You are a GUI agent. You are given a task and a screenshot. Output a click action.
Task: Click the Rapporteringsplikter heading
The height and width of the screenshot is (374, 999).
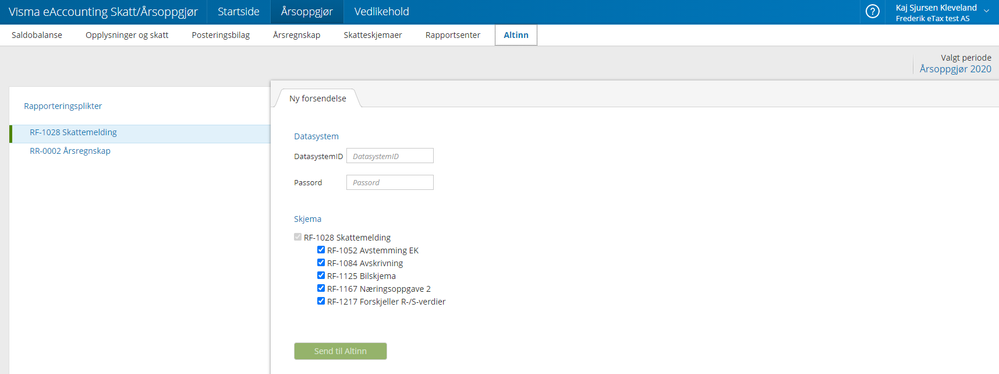(62, 106)
